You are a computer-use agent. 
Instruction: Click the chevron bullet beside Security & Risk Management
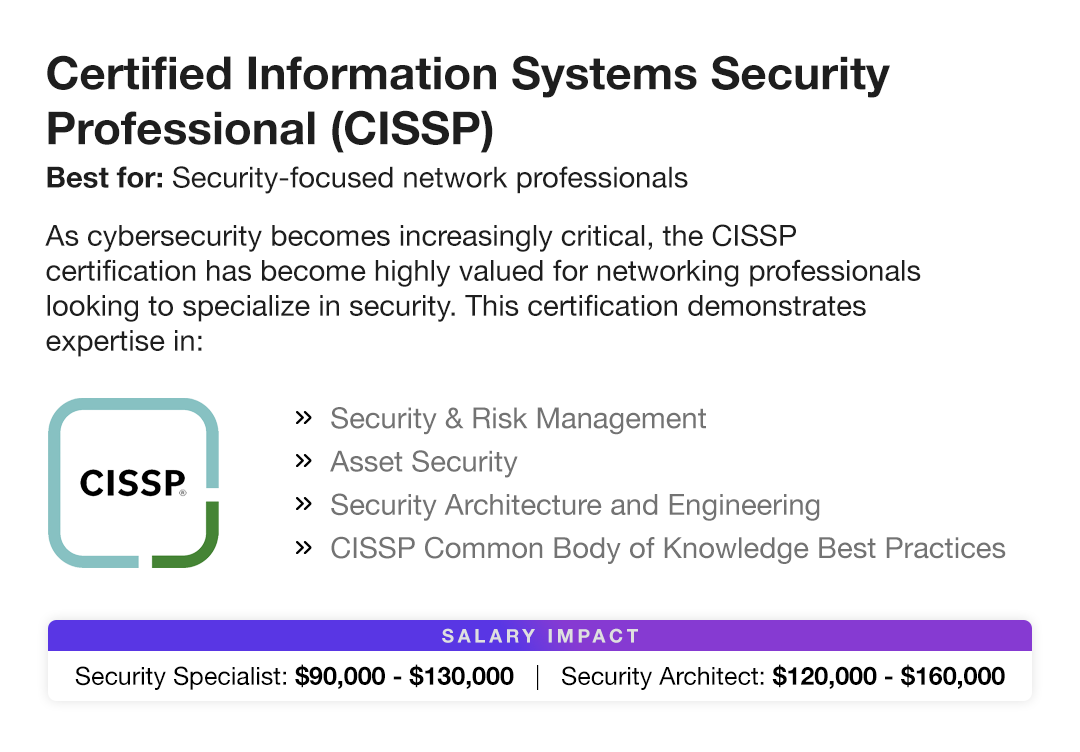(x=303, y=417)
